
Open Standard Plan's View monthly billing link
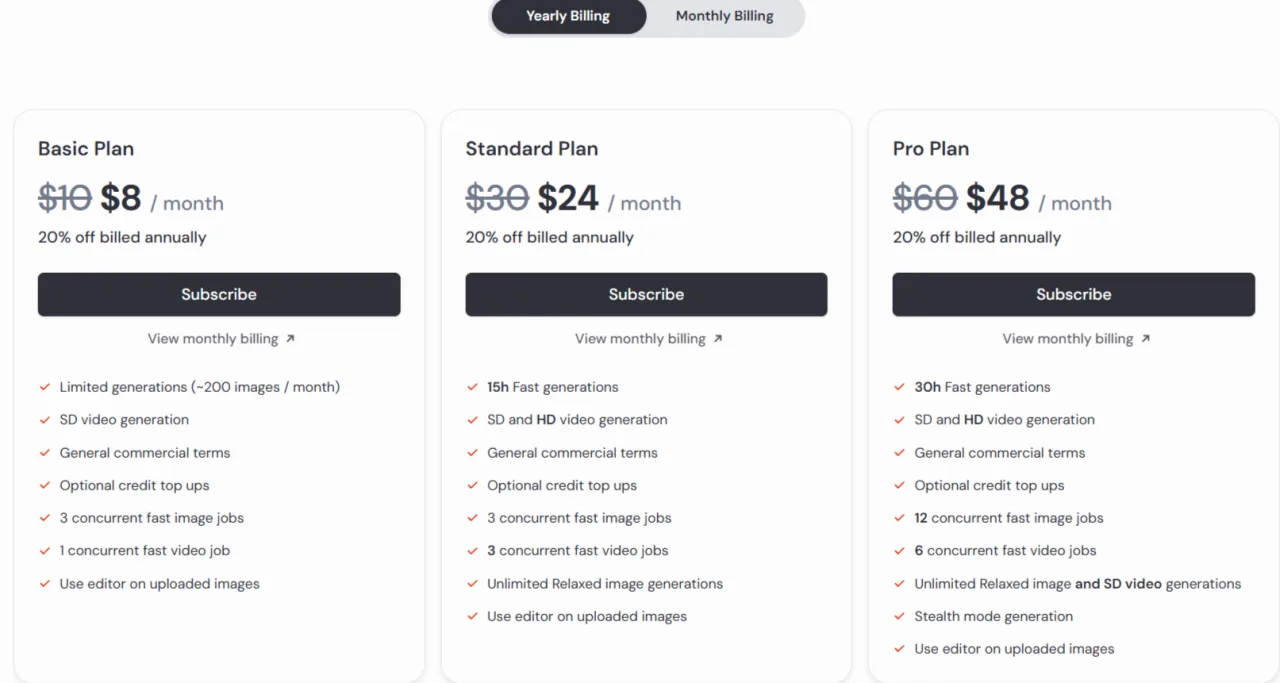[x=640, y=339]
